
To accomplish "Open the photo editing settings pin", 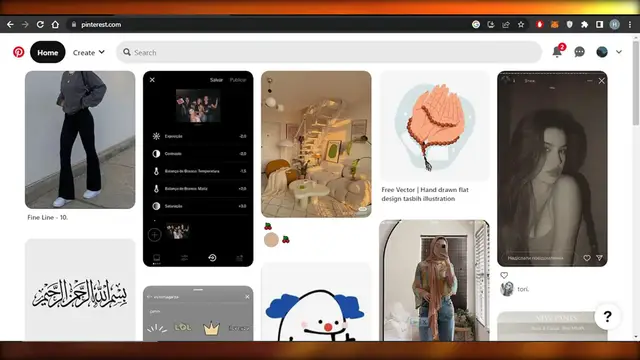I will [198, 169].
